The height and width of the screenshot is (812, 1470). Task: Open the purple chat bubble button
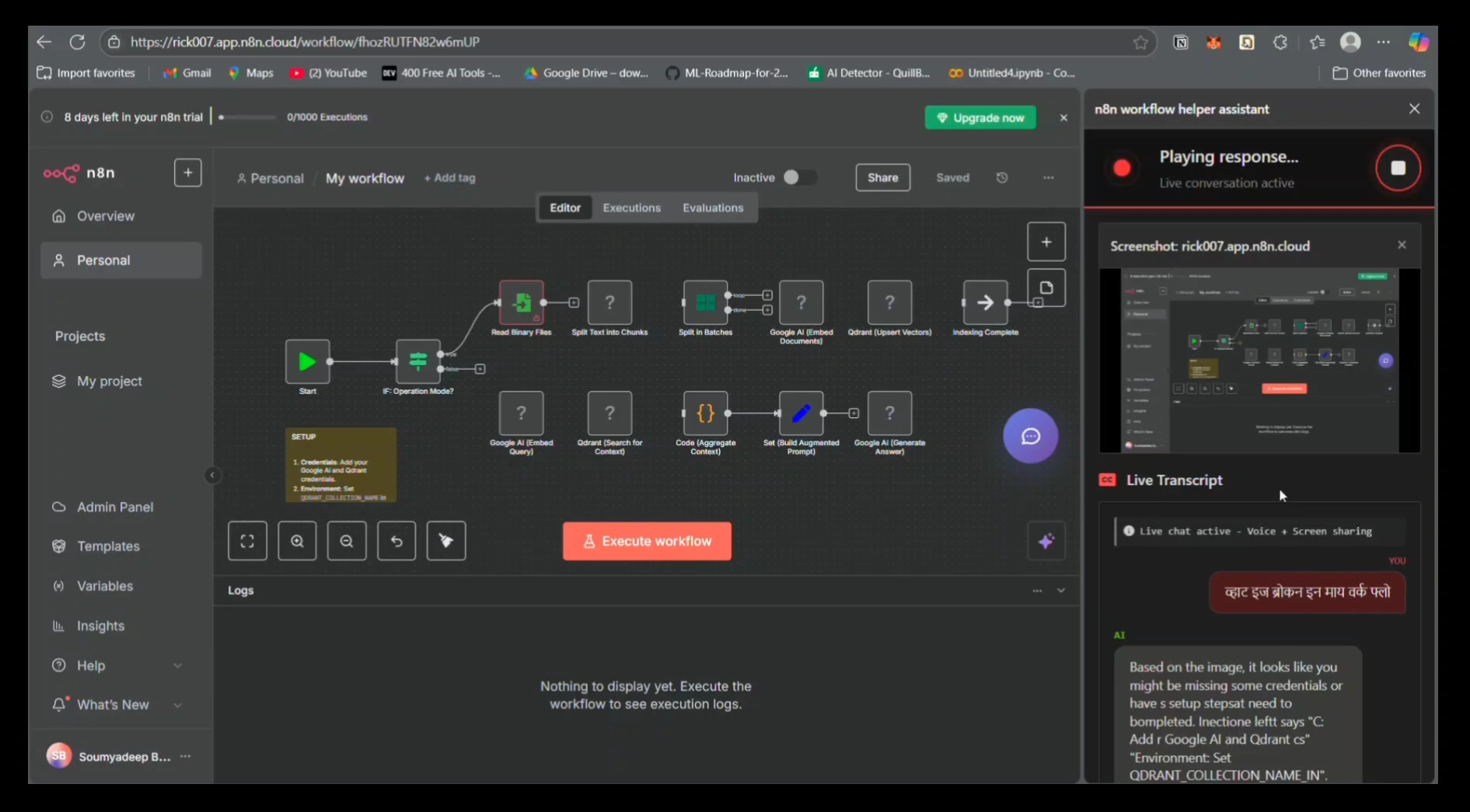click(x=1030, y=436)
